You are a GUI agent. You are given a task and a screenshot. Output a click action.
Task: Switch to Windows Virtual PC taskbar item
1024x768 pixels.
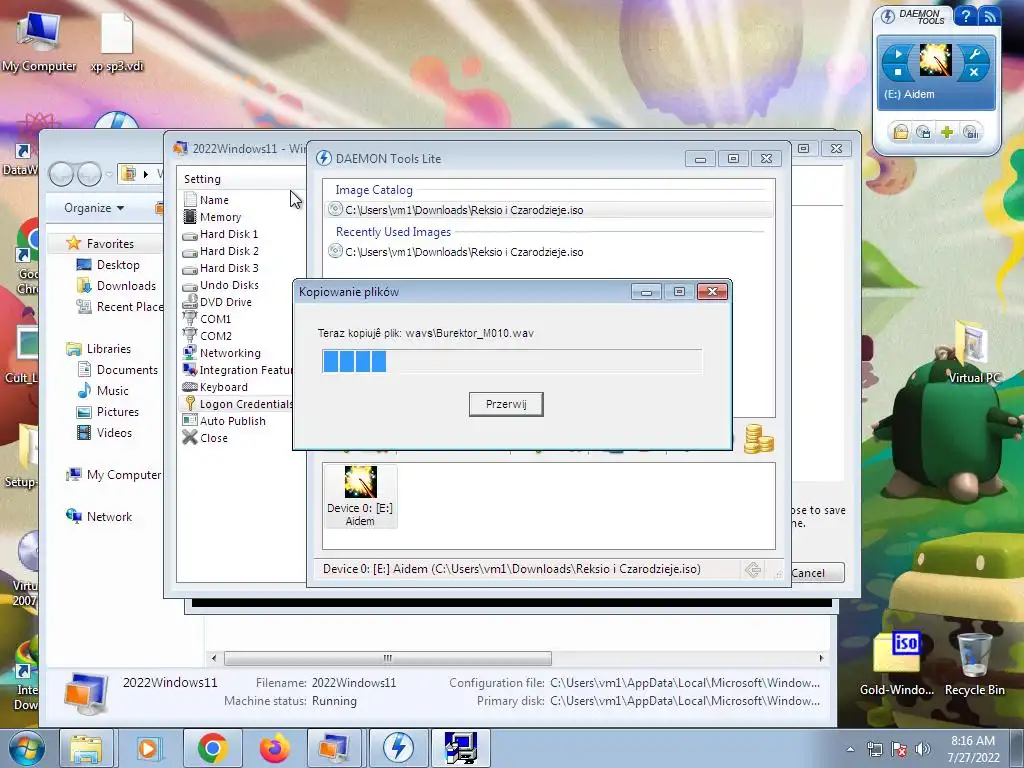point(334,748)
